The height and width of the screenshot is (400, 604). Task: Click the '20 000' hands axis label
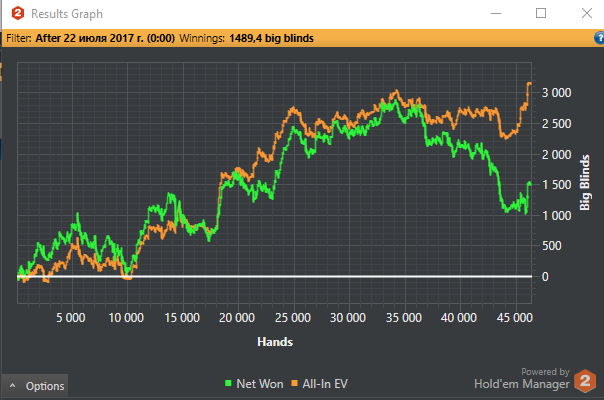237,318
